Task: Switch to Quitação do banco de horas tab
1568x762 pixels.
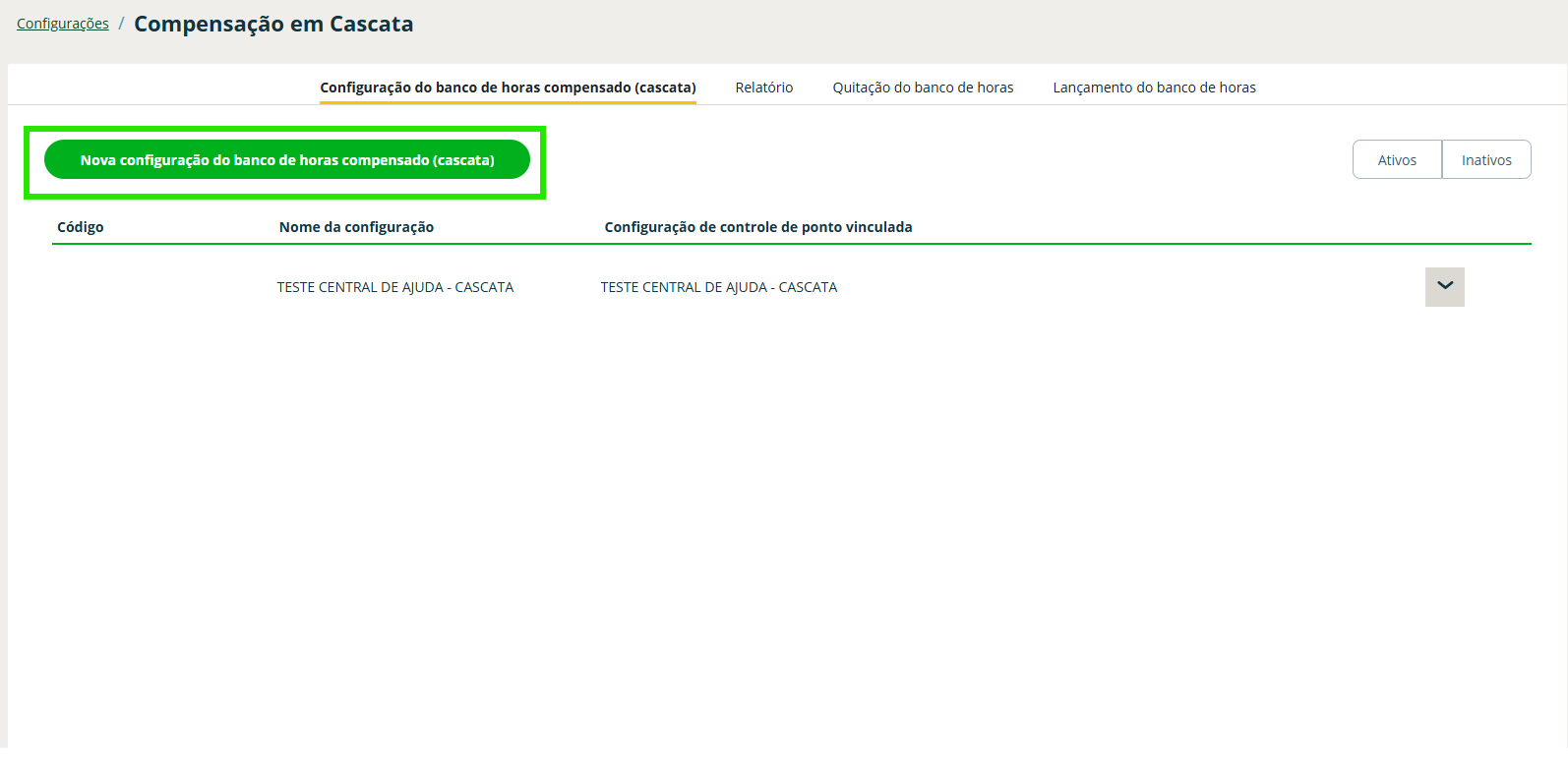Action: tap(923, 88)
